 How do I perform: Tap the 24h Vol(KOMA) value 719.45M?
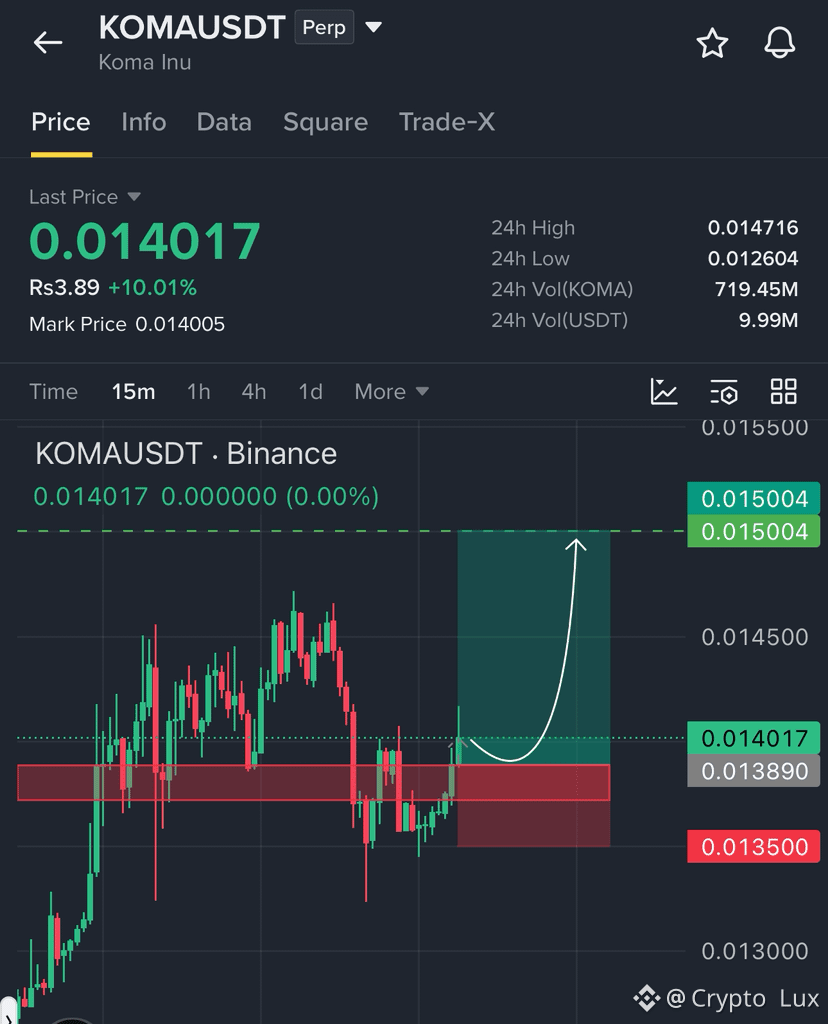point(756,289)
